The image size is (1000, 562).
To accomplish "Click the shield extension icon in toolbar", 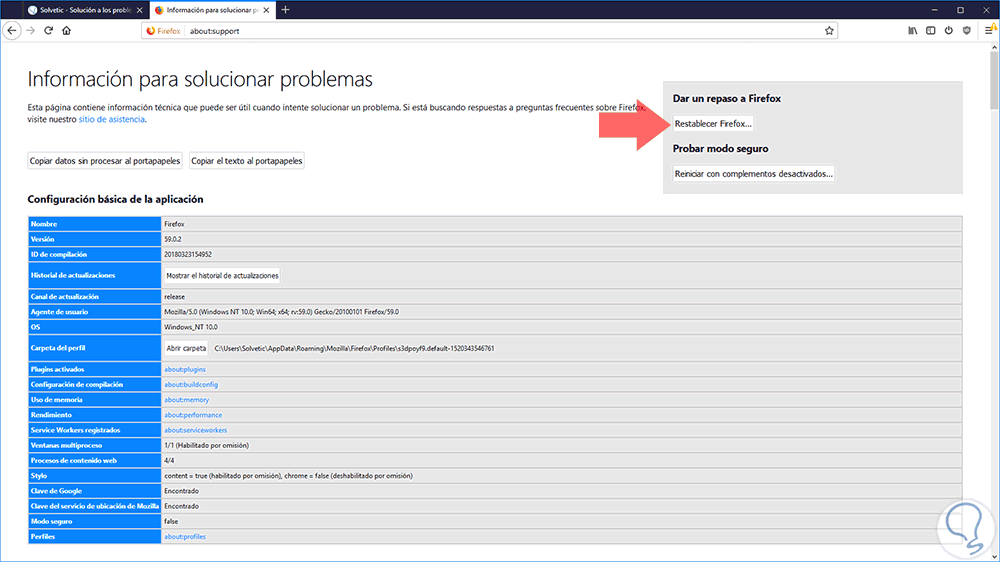I will [x=967, y=31].
